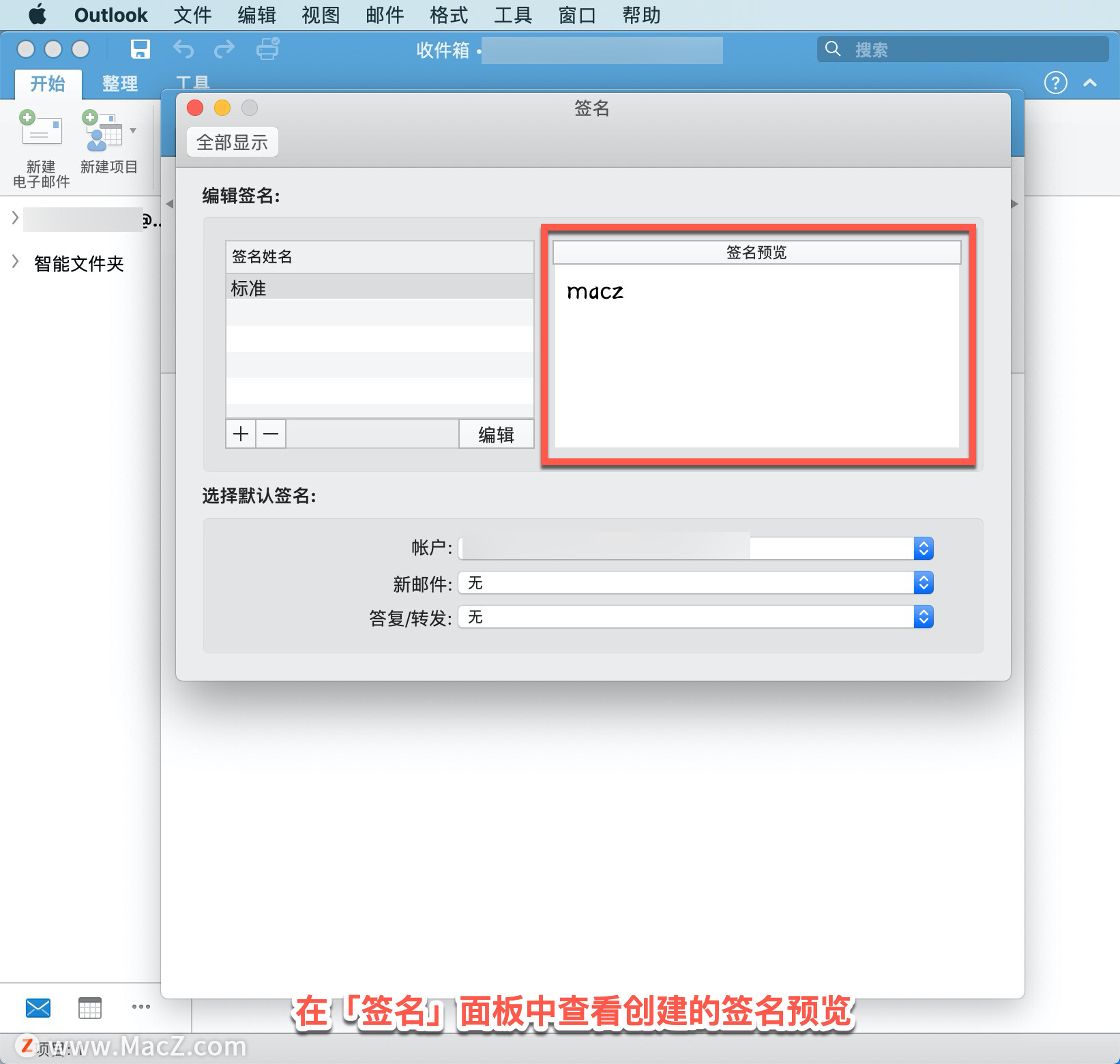Click the Print toolbar icon
1120x1064 pixels.
[x=267, y=49]
